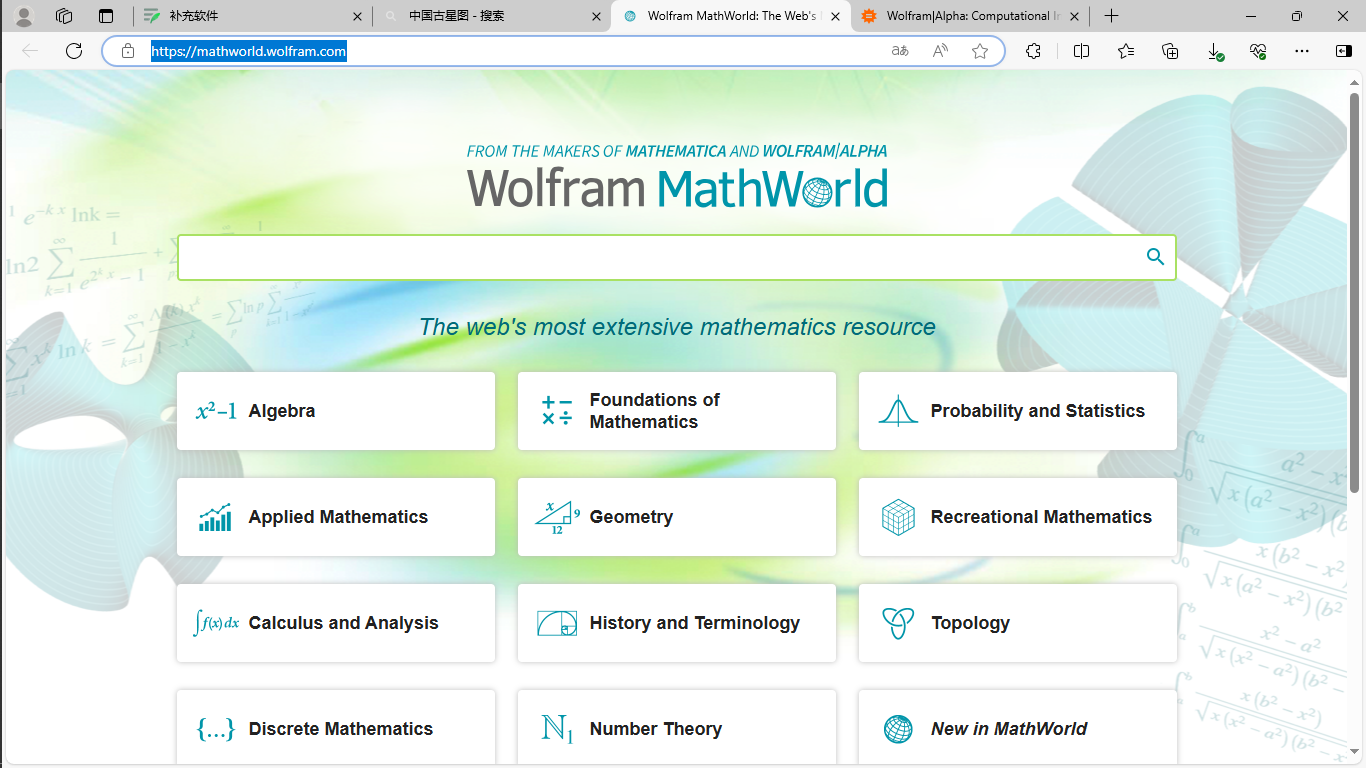Open the workspaces icon
The image size is (1366, 768).
[64, 16]
